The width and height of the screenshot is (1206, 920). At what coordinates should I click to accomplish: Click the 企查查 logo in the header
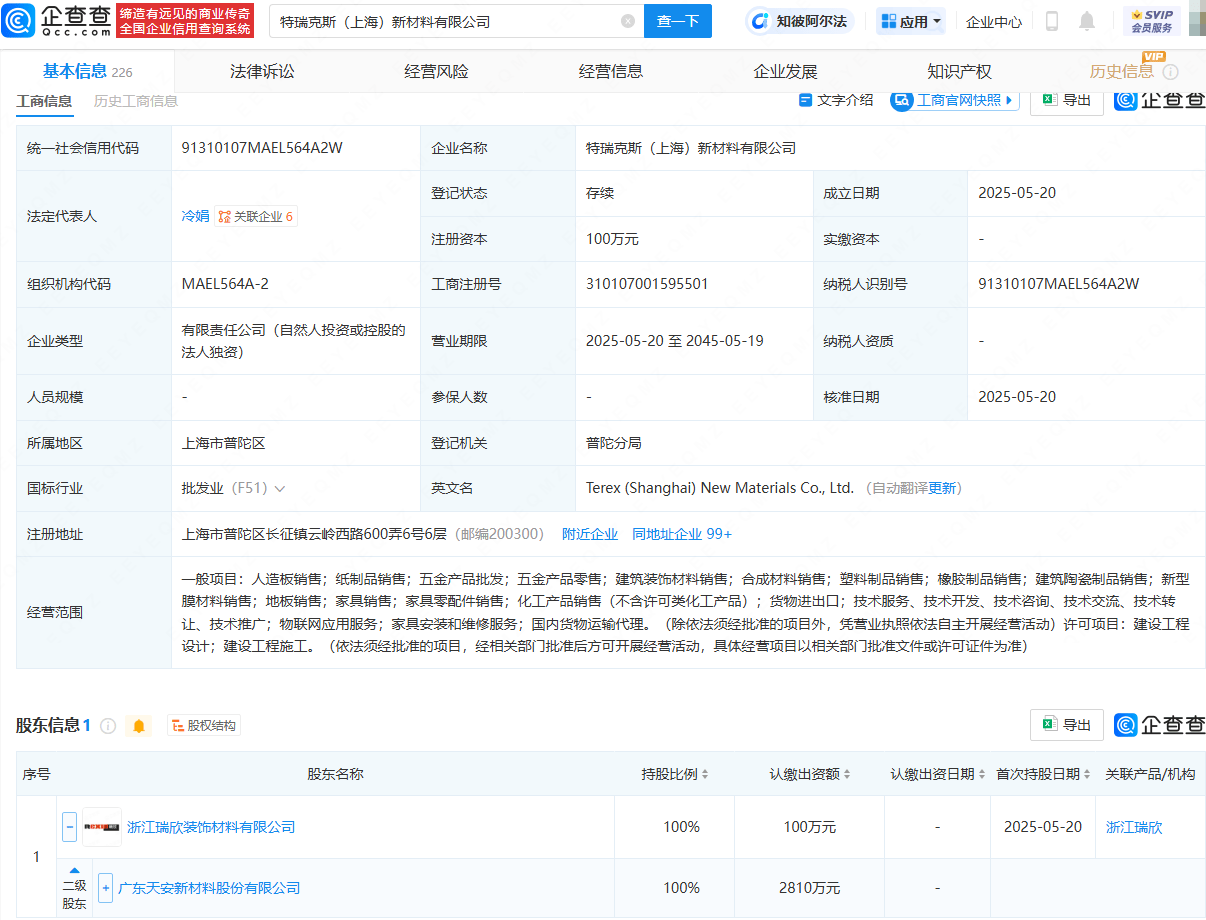[57, 20]
